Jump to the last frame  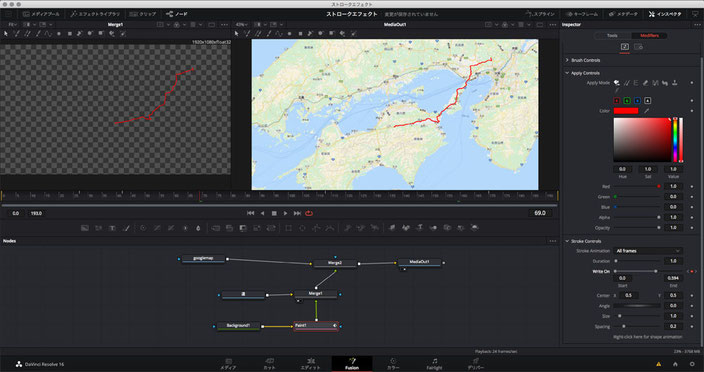click(297, 213)
